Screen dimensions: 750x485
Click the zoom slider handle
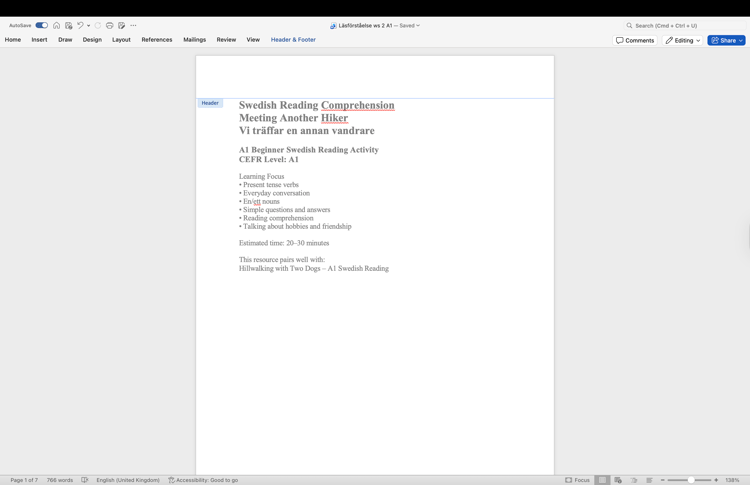691,480
